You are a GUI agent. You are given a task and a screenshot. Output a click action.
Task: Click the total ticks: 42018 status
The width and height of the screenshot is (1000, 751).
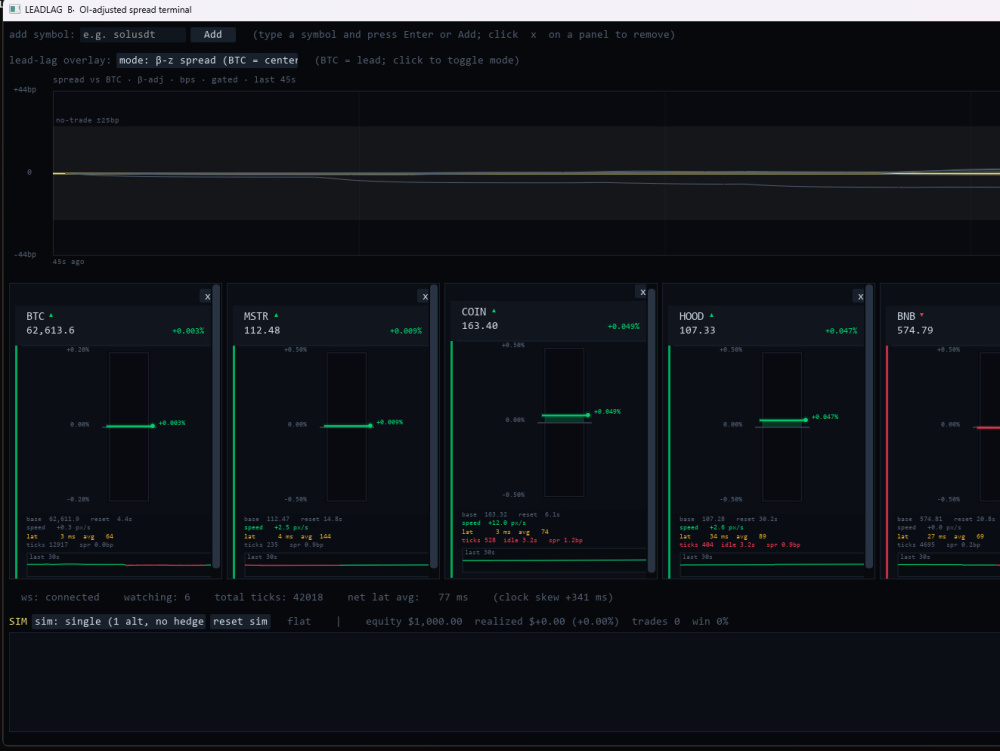(x=268, y=597)
